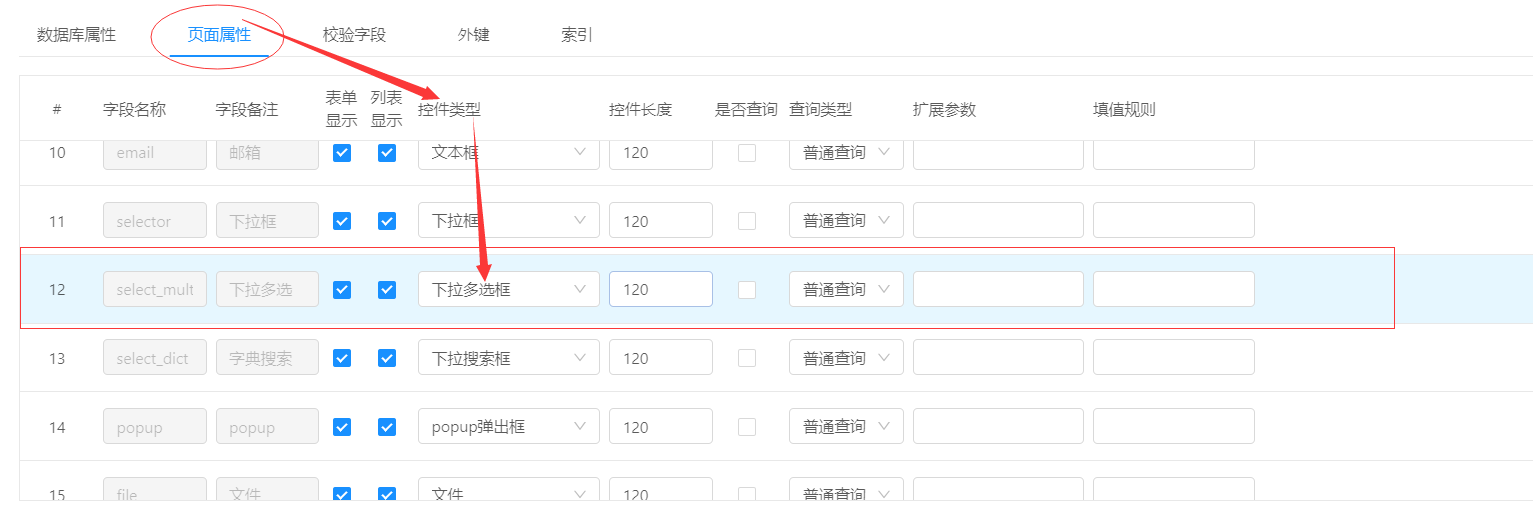This screenshot has width=1533, height=513.
Task: Open the popup弹出框 control type dropdown
Action: click(509, 427)
